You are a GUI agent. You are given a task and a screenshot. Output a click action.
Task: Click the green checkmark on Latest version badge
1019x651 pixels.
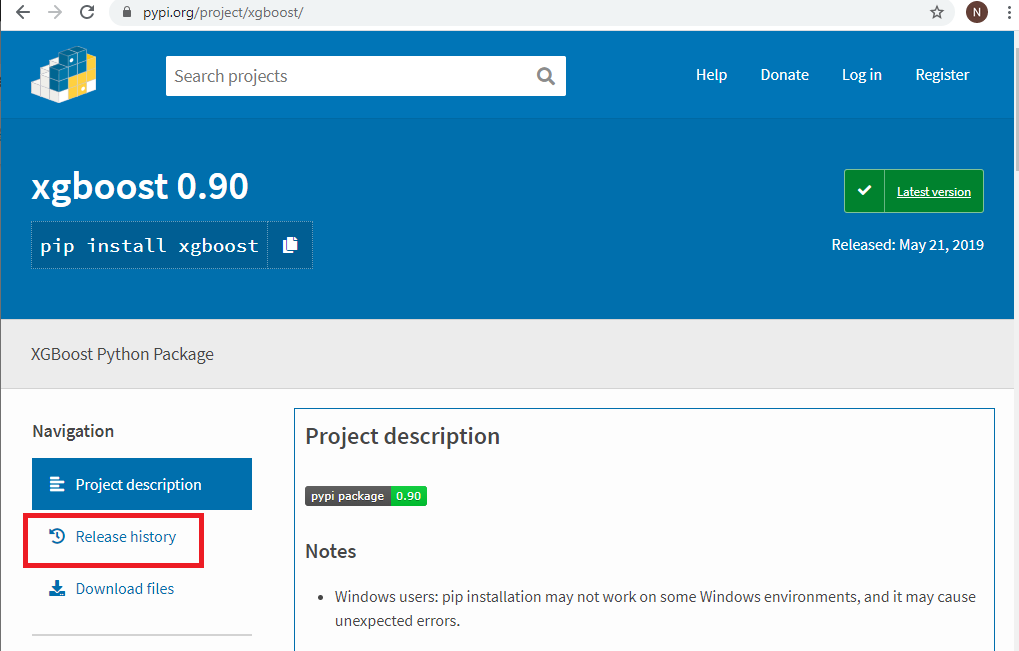point(864,190)
